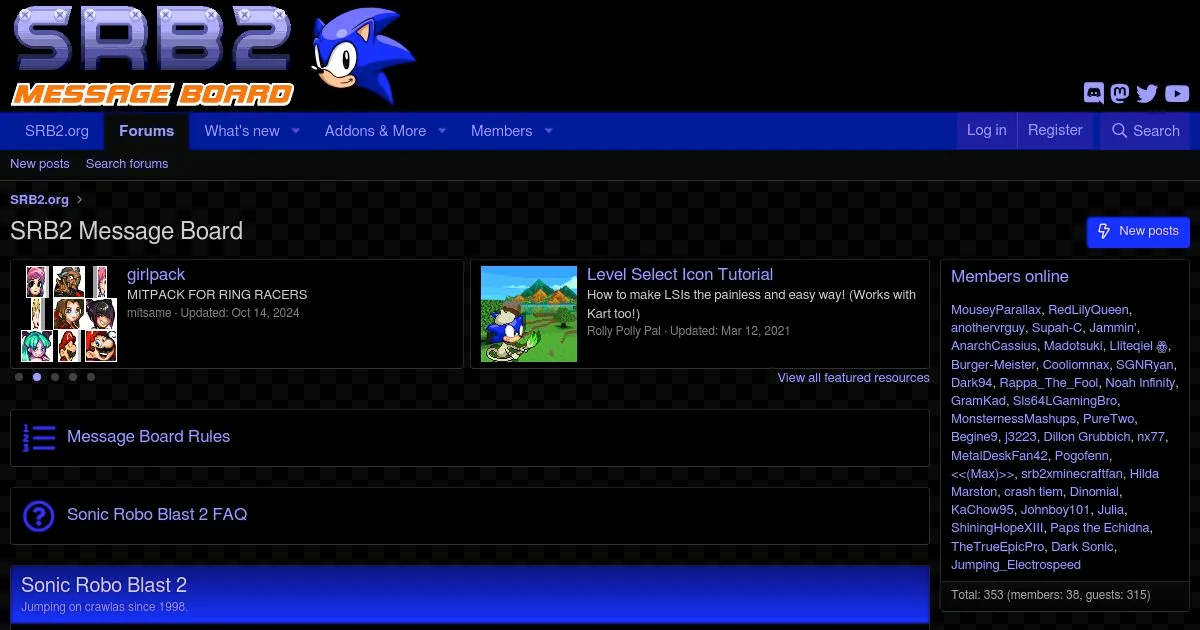The height and width of the screenshot is (630, 1200).
Task: Open the Twitter icon link
Action: (x=1148, y=93)
